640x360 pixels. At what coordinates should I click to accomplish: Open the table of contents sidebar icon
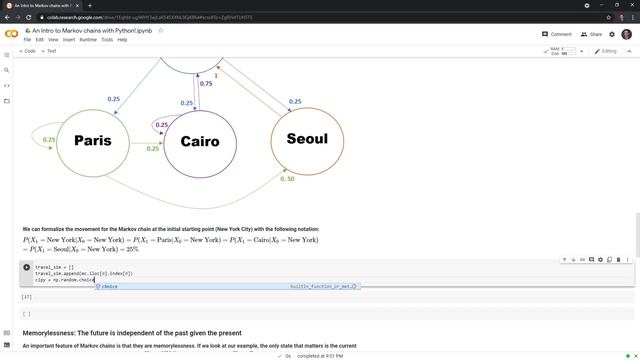tap(7, 55)
